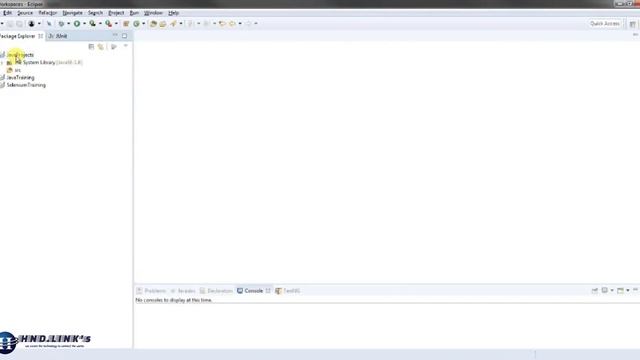Screen dimensions: 640x360
Task: Open the Help menu
Action: 173,13
